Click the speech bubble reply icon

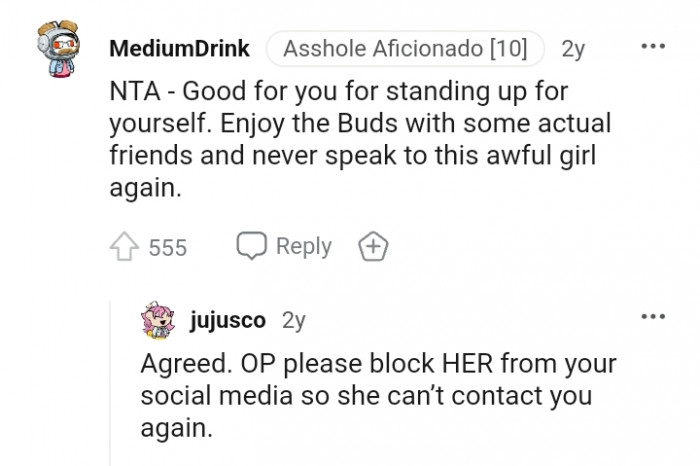[x=251, y=246]
